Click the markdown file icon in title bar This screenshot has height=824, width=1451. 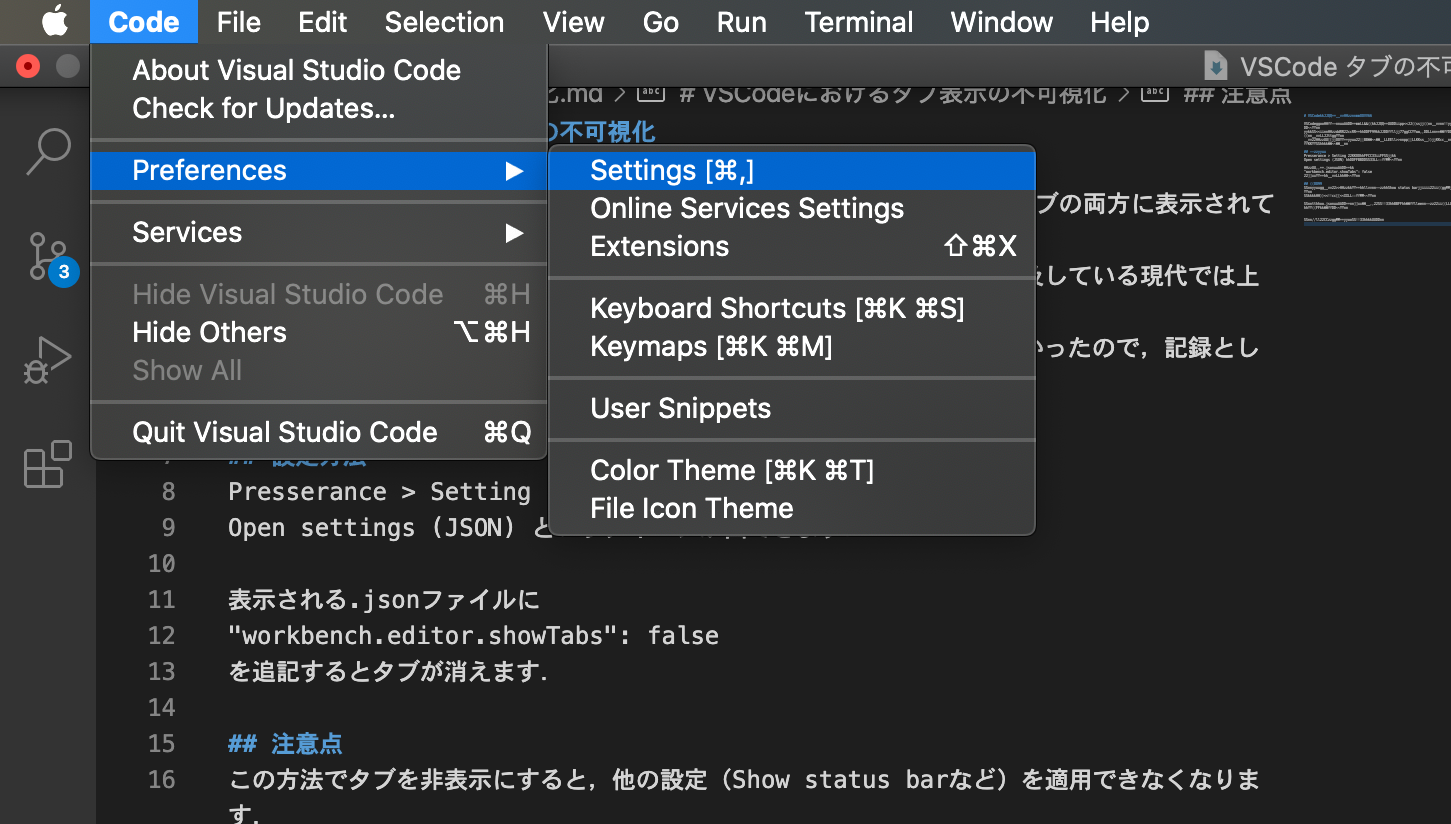pyautogui.click(x=1216, y=67)
